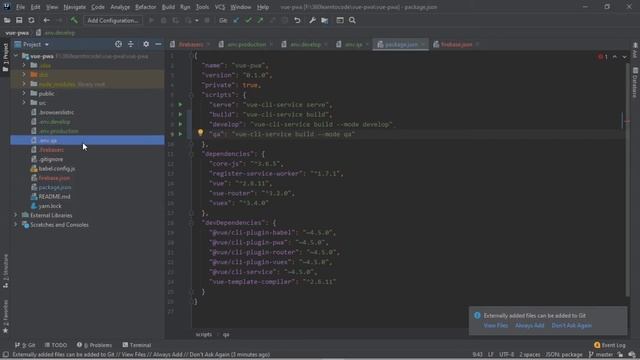
Task: Open Search Everywhere magnifier icon
Action: (x=352, y=20)
